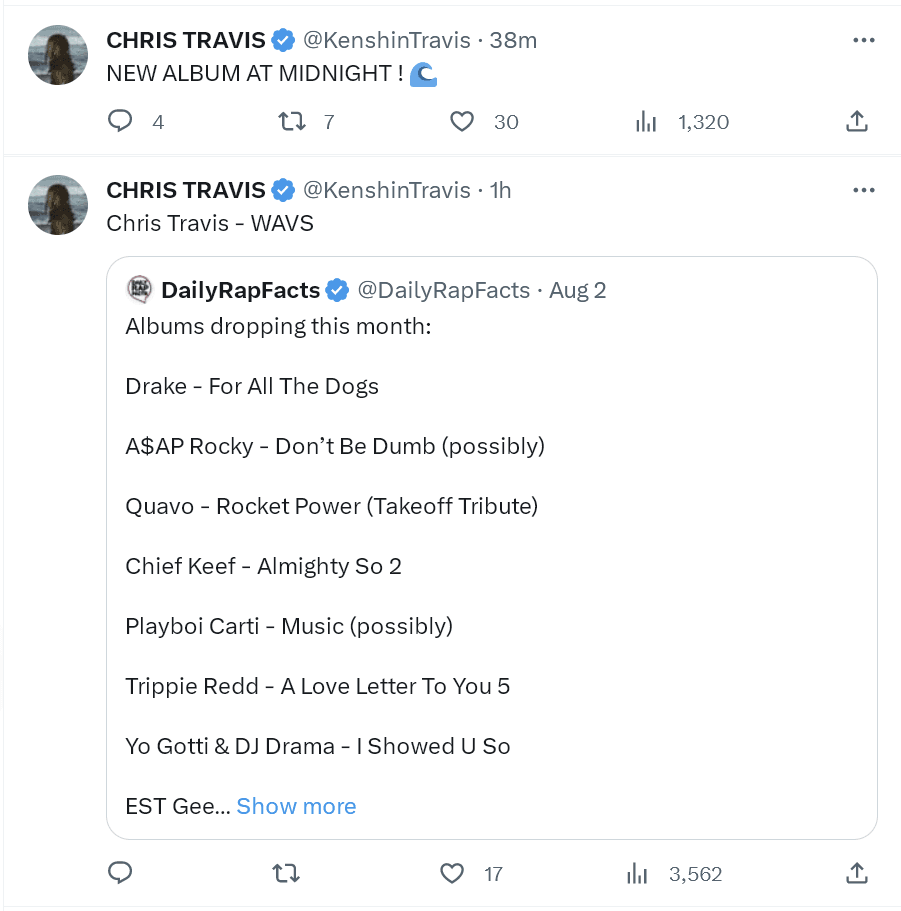Viewport: 901px width, 911px height.
Task: Open the Aug 2 timestamp of quoted tweet
Action: 578,290
